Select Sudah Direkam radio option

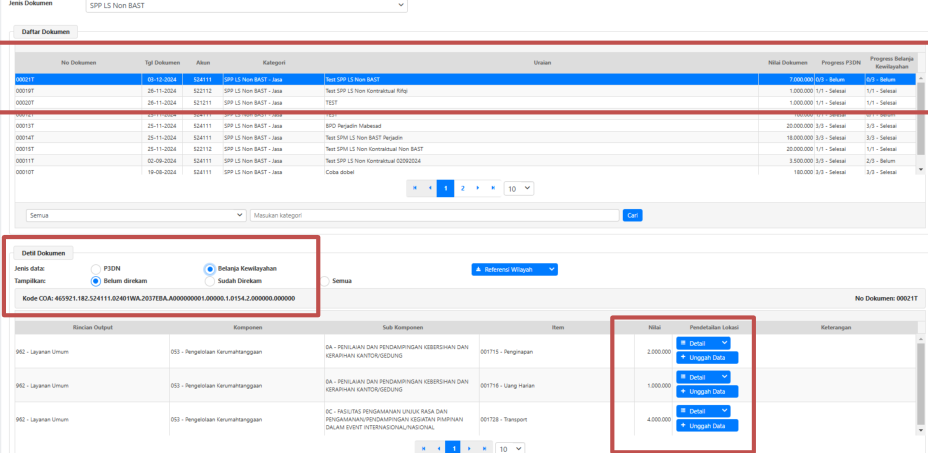click(210, 281)
